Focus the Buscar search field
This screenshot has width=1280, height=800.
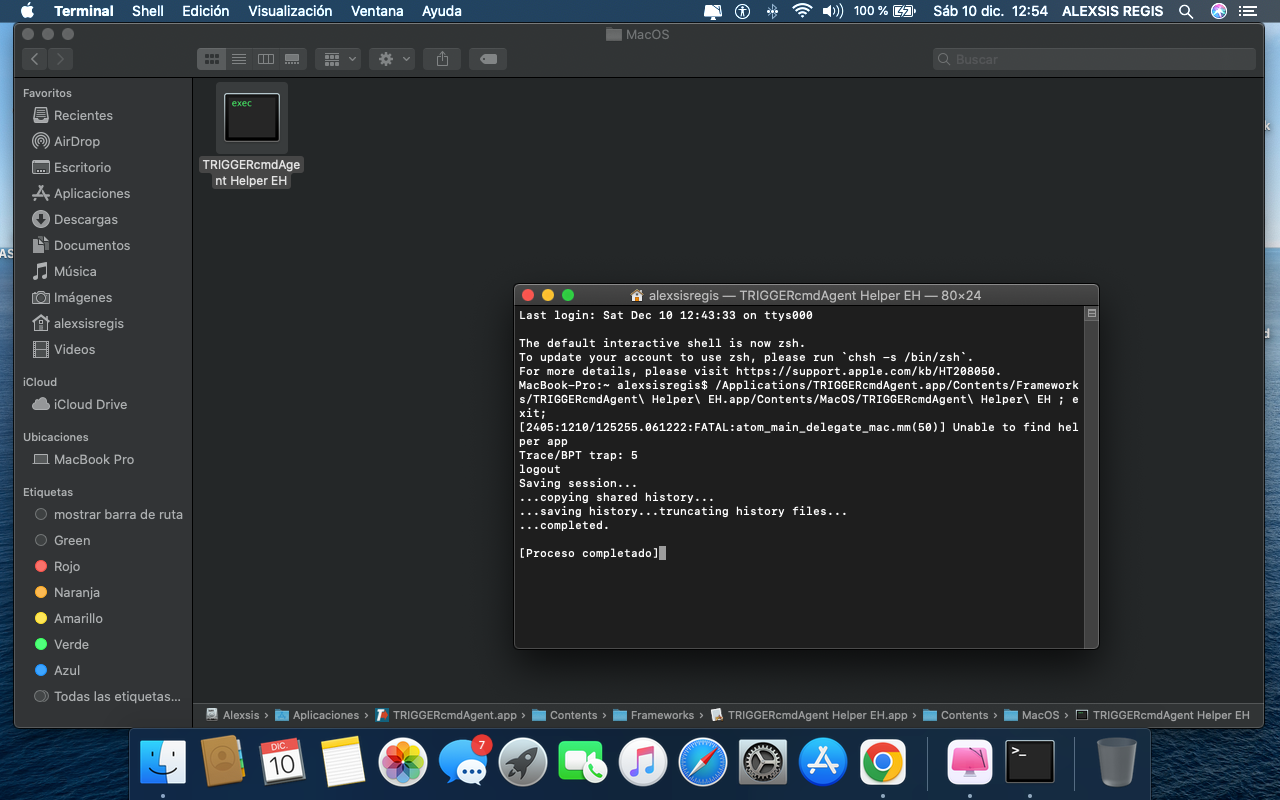(x=1094, y=59)
